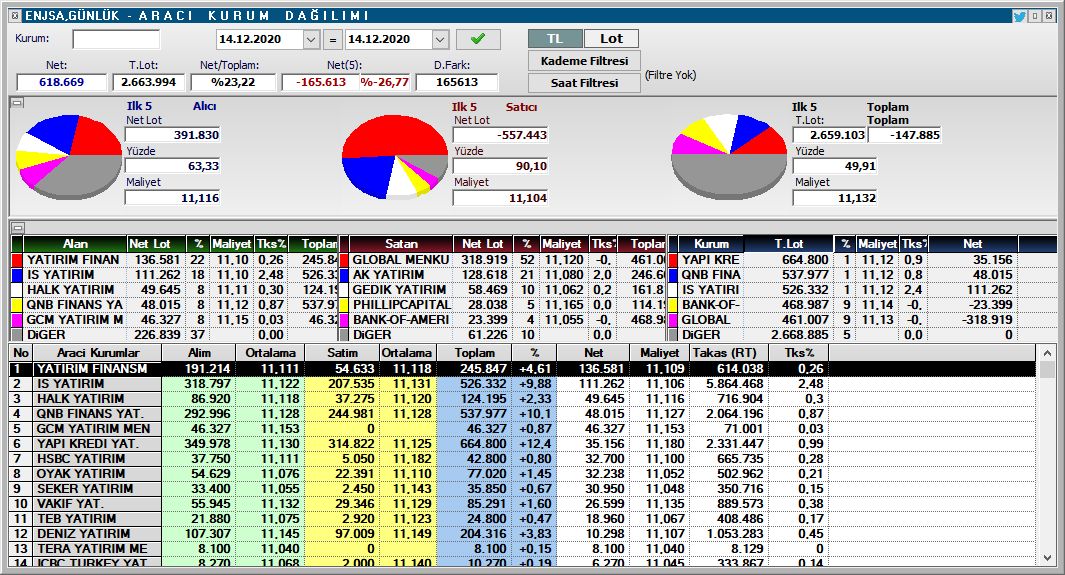Select the DENIZ YATIRIM row
Viewport: 1065px width, 575px height.
click(x=523, y=533)
